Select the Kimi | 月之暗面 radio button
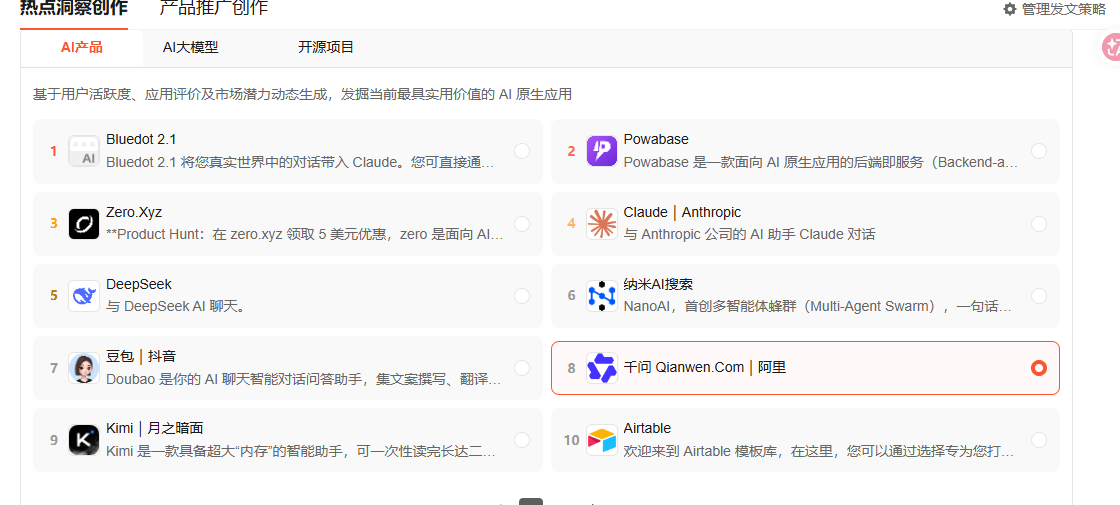The image size is (1120, 505). tap(522, 440)
